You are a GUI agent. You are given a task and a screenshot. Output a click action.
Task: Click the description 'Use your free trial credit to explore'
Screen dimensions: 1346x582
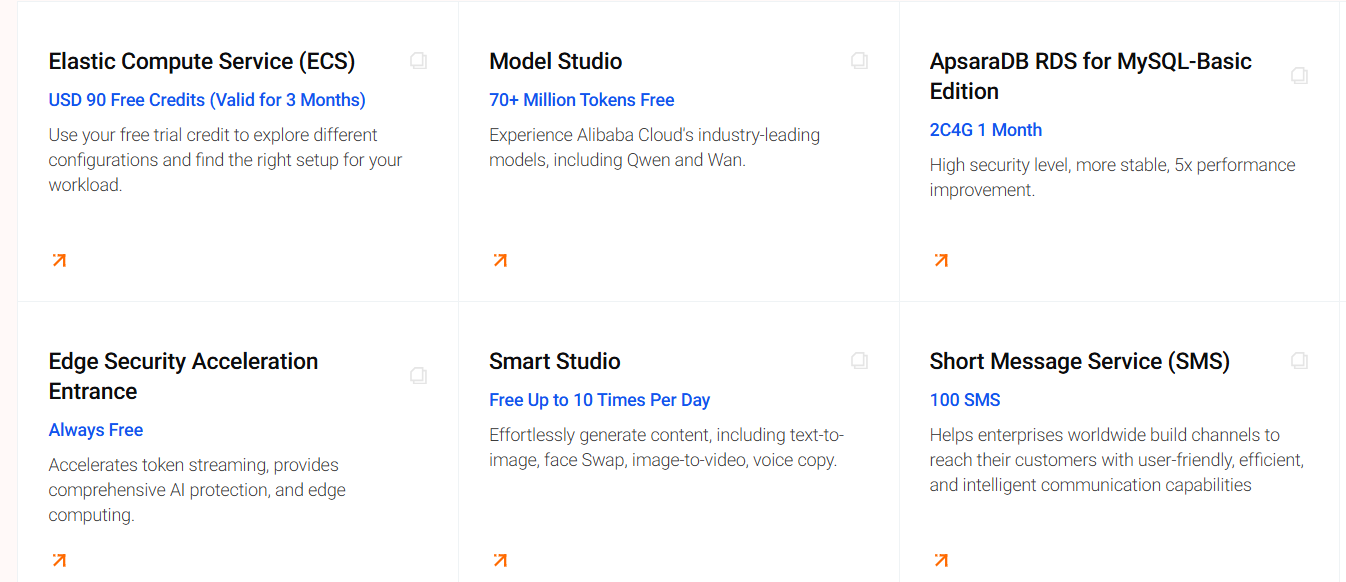coord(226,160)
